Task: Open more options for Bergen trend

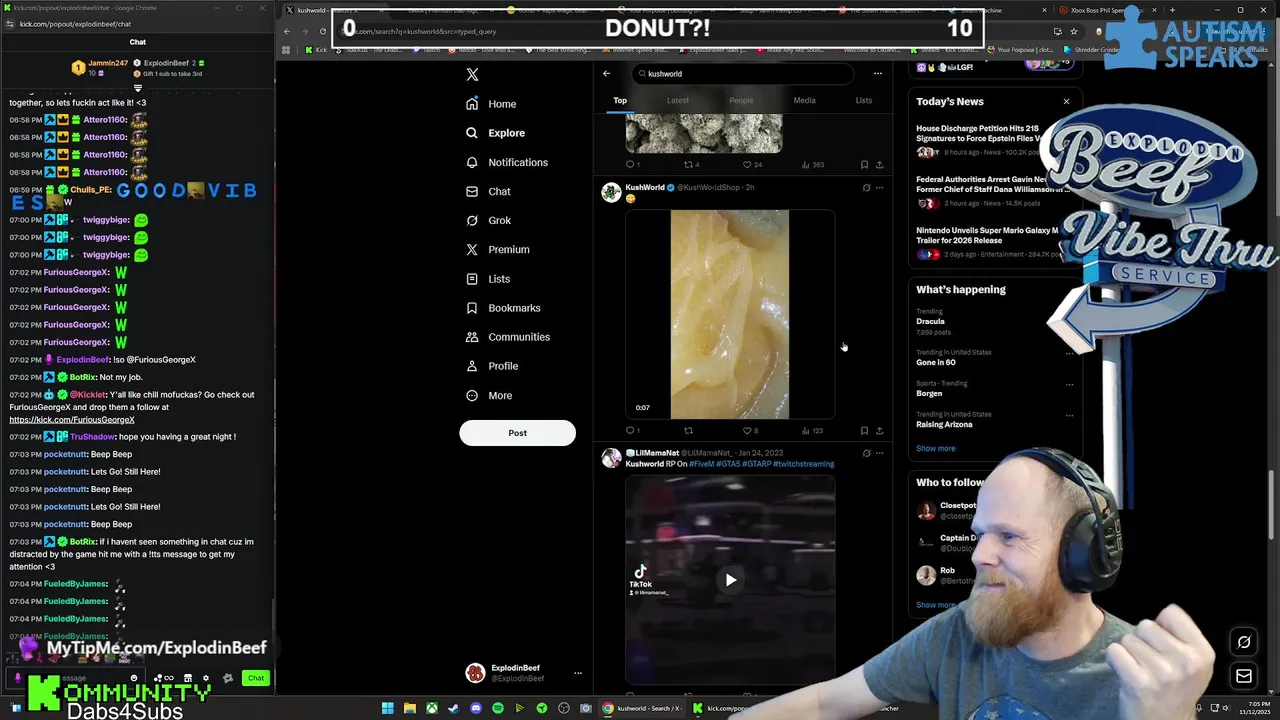Action: (x=1069, y=384)
